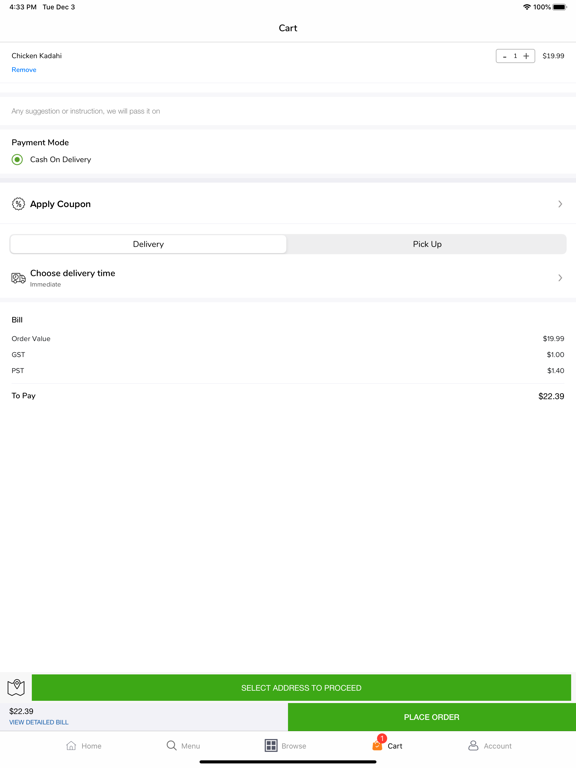The width and height of the screenshot is (576, 768).
Task: Open the Browse grid icon
Action: click(271, 745)
